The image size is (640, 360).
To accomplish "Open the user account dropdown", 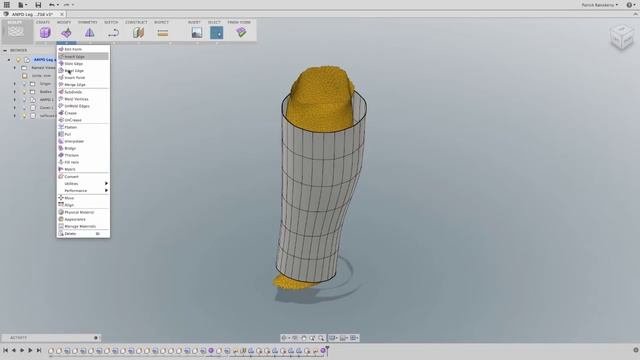I will pyautogui.click(x=600, y=5).
